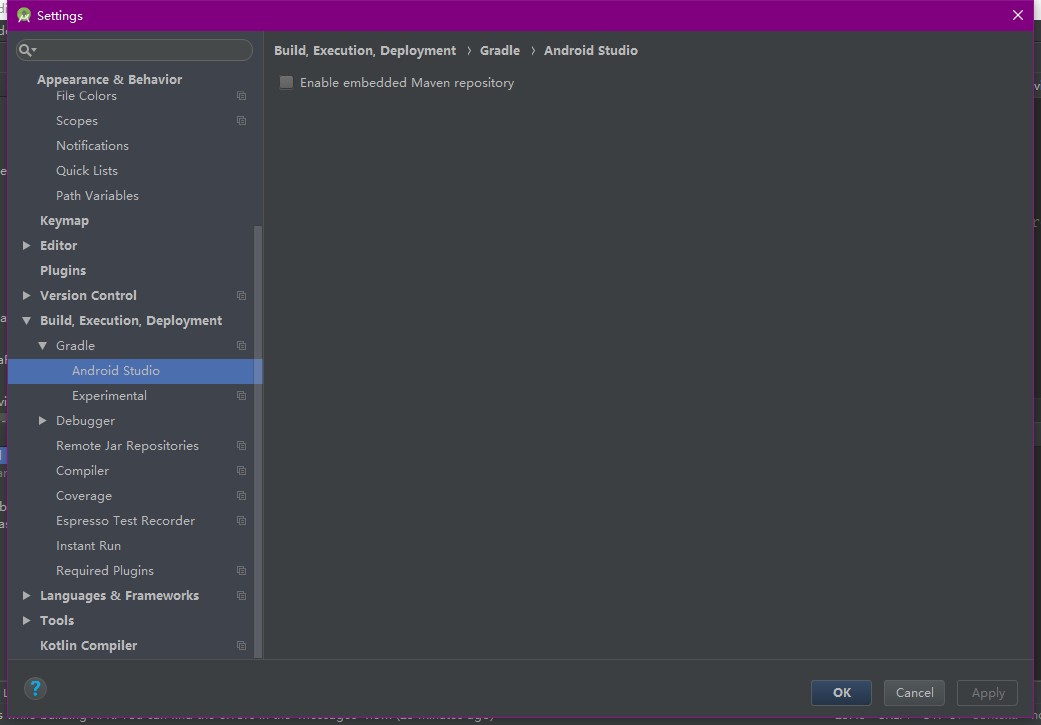Viewport: 1041px width, 725px height.
Task: Expand the Version Control node
Action: (x=27, y=295)
